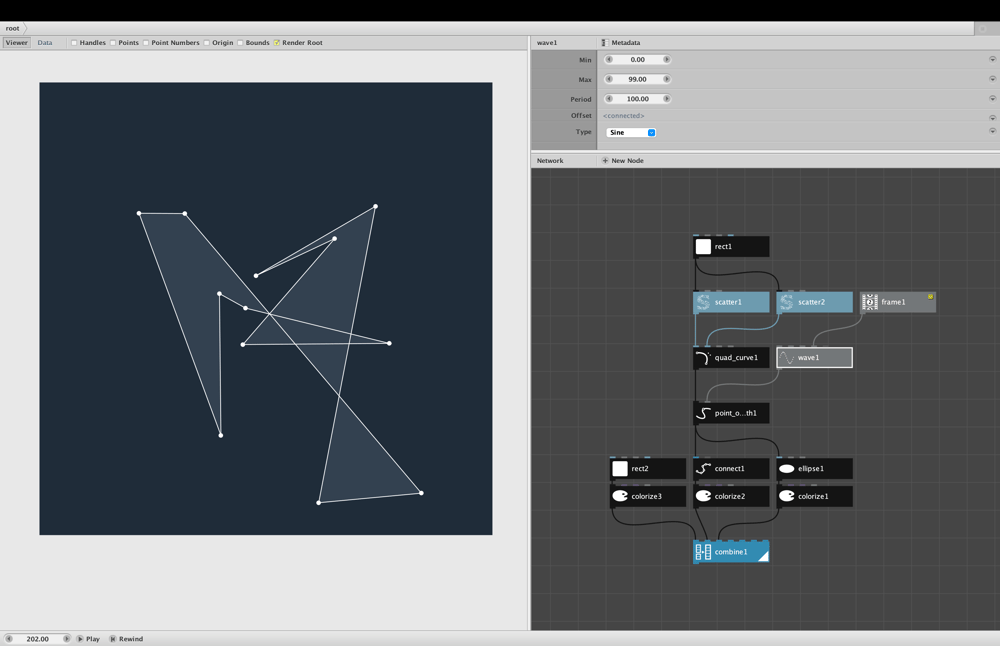The height and width of the screenshot is (646, 1000).
Task: Expand the Max parameter options arrow
Action: [x=992, y=79]
